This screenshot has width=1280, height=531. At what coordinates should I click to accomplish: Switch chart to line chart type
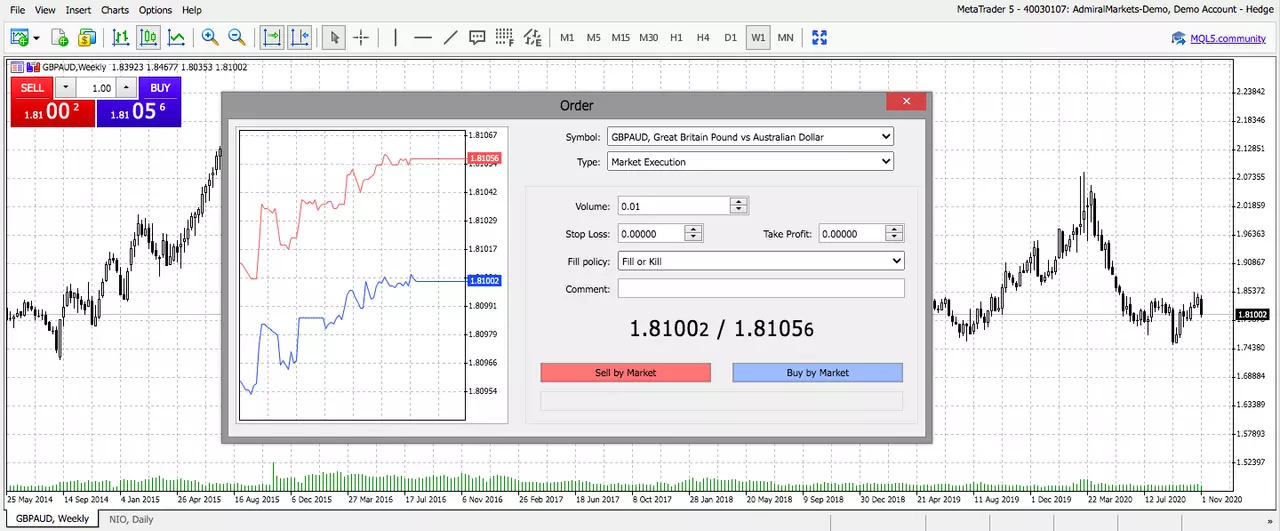(176, 38)
